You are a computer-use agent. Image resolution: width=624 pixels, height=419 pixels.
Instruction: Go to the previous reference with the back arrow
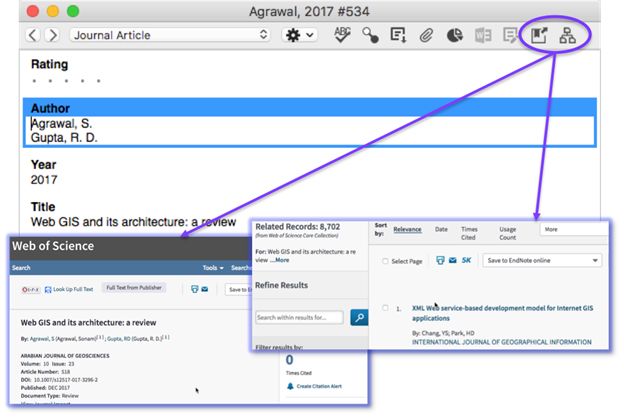33,35
